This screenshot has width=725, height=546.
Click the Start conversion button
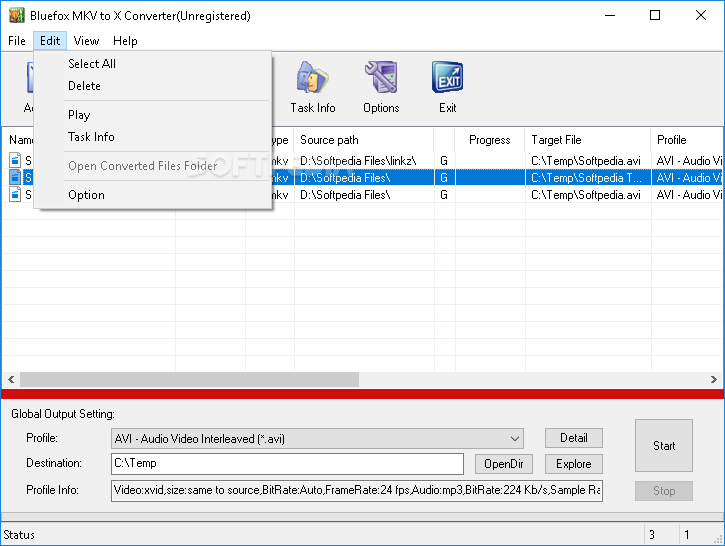(664, 446)
